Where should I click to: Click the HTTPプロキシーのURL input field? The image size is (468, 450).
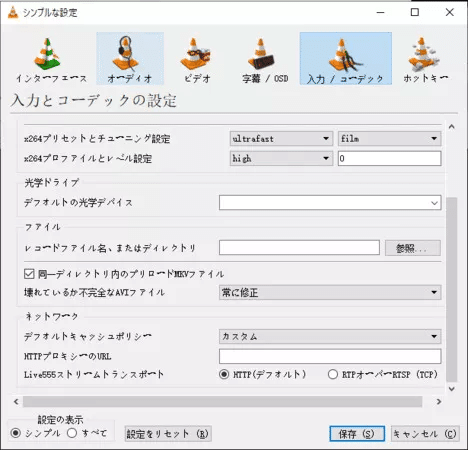(x=330, y=356)
